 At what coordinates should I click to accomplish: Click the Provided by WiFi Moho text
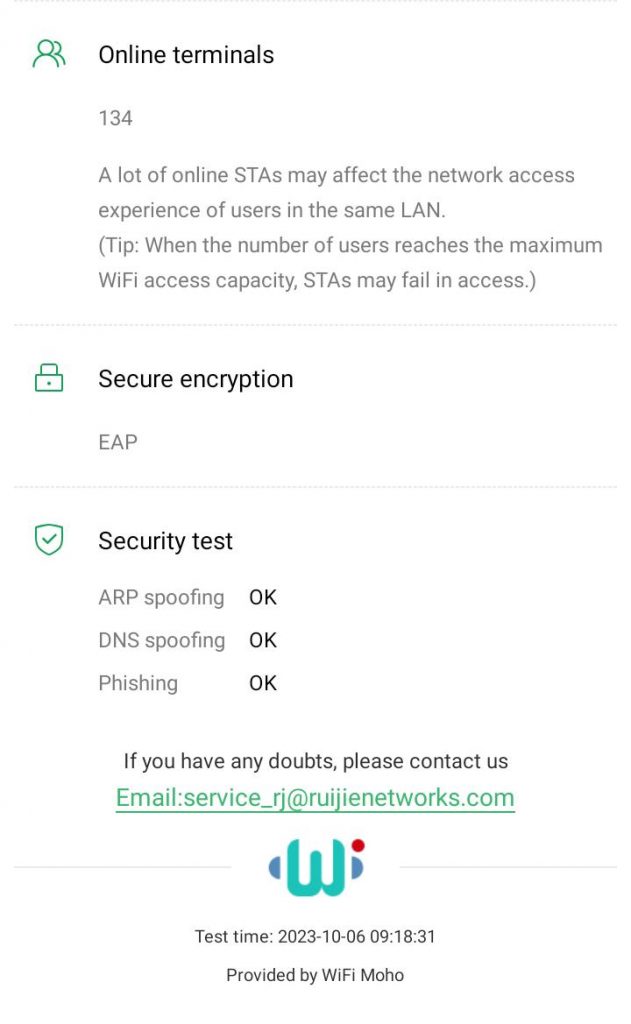[315, 975]
